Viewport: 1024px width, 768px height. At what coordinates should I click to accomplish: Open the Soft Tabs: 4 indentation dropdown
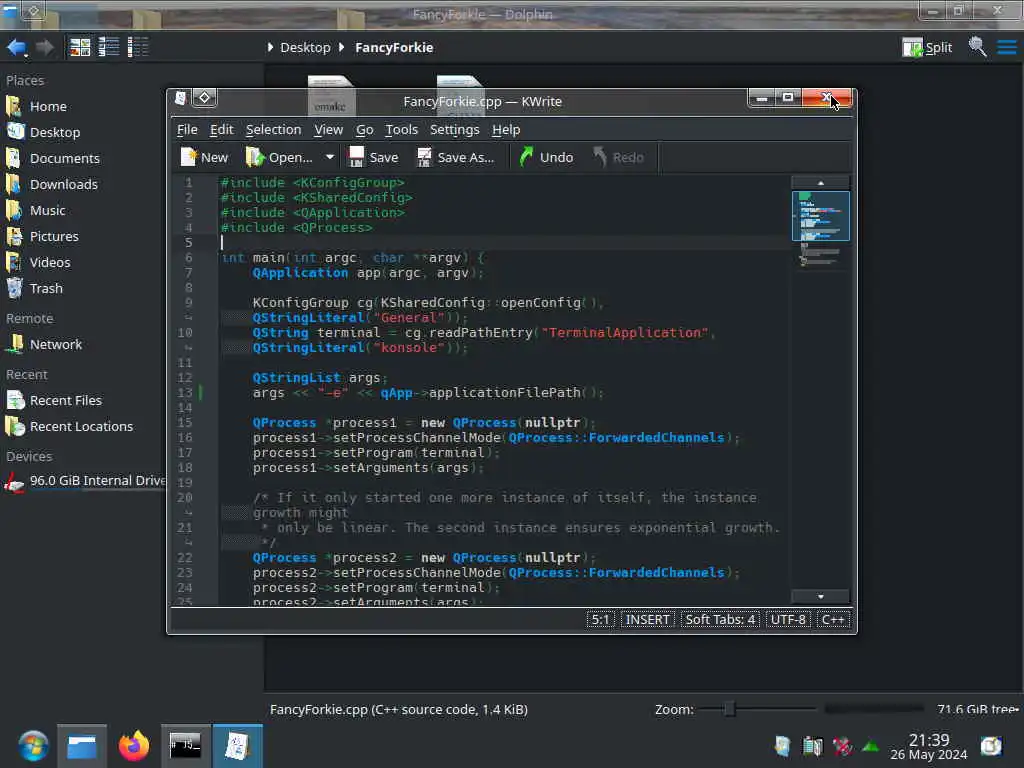[720, 619]
